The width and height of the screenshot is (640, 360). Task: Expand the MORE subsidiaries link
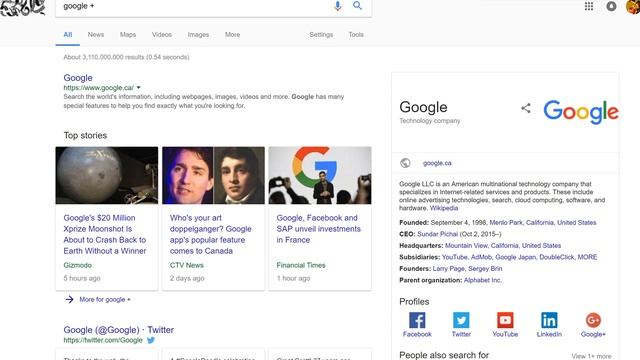tap(587, 257)
